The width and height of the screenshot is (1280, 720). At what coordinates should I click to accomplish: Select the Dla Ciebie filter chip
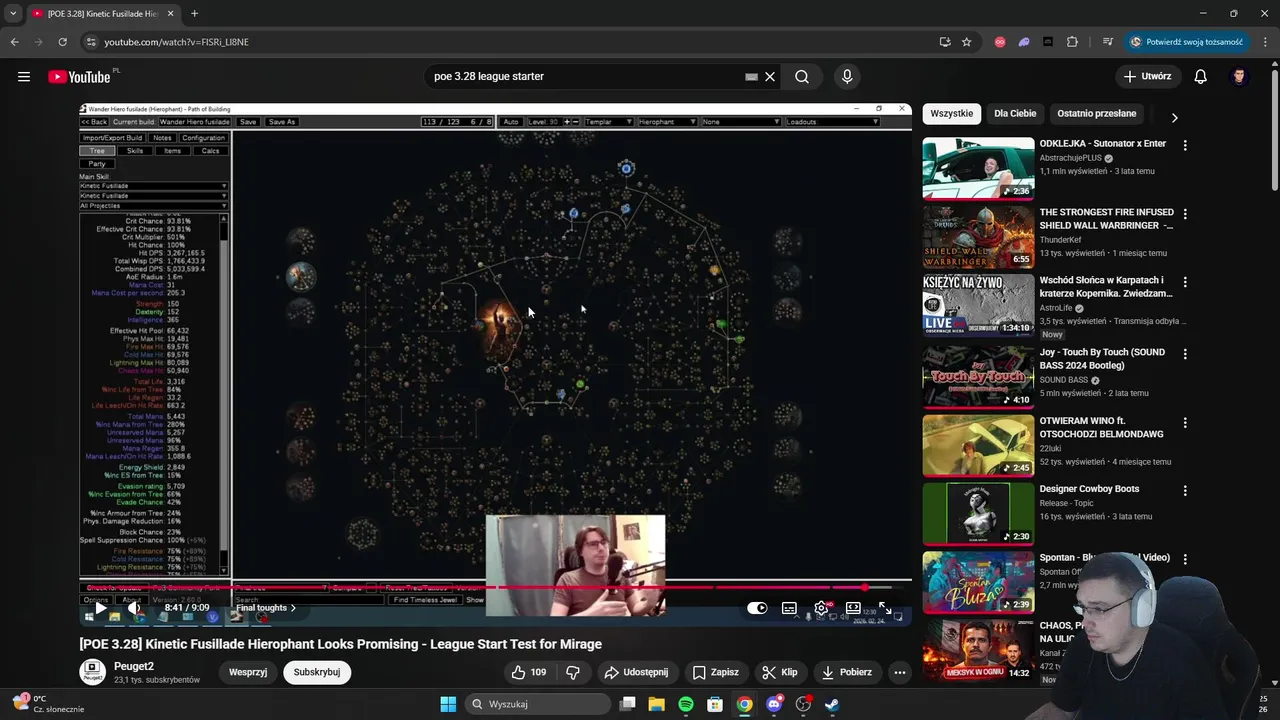[x=1015, y=114]
